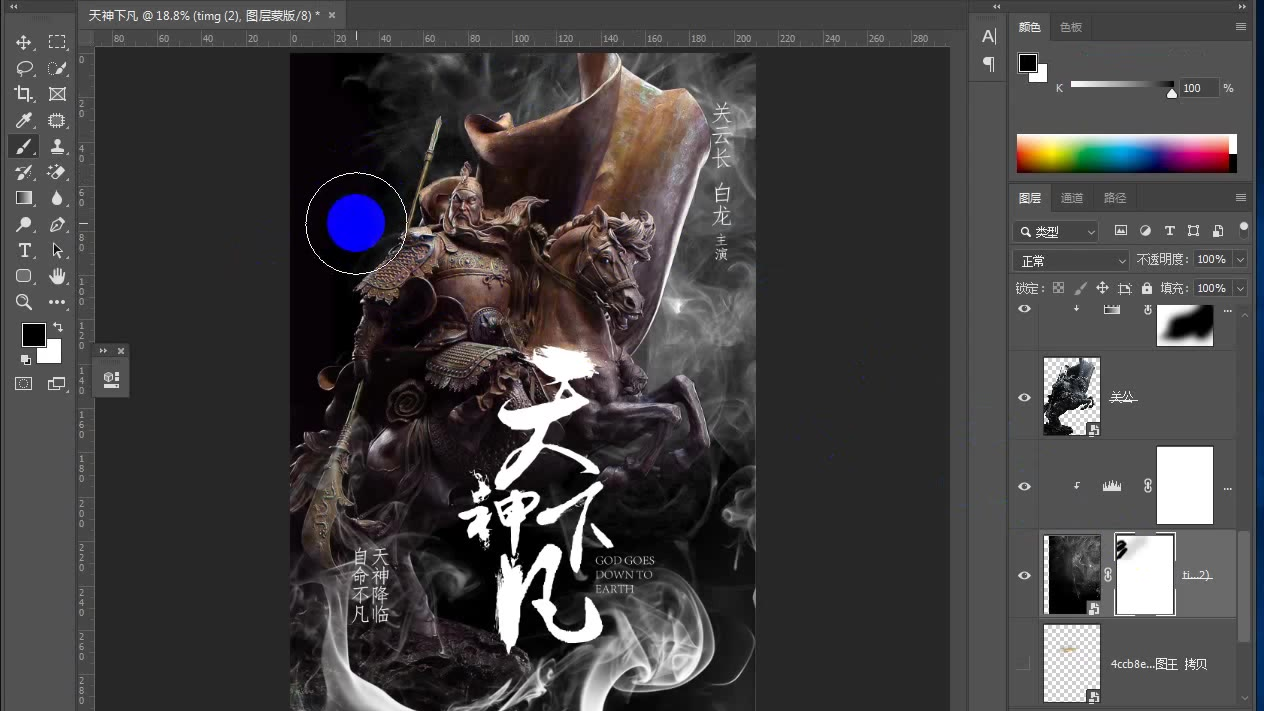Select the Eyedropper tool
Screen dimensions: 1264x711
coord(24,120)
